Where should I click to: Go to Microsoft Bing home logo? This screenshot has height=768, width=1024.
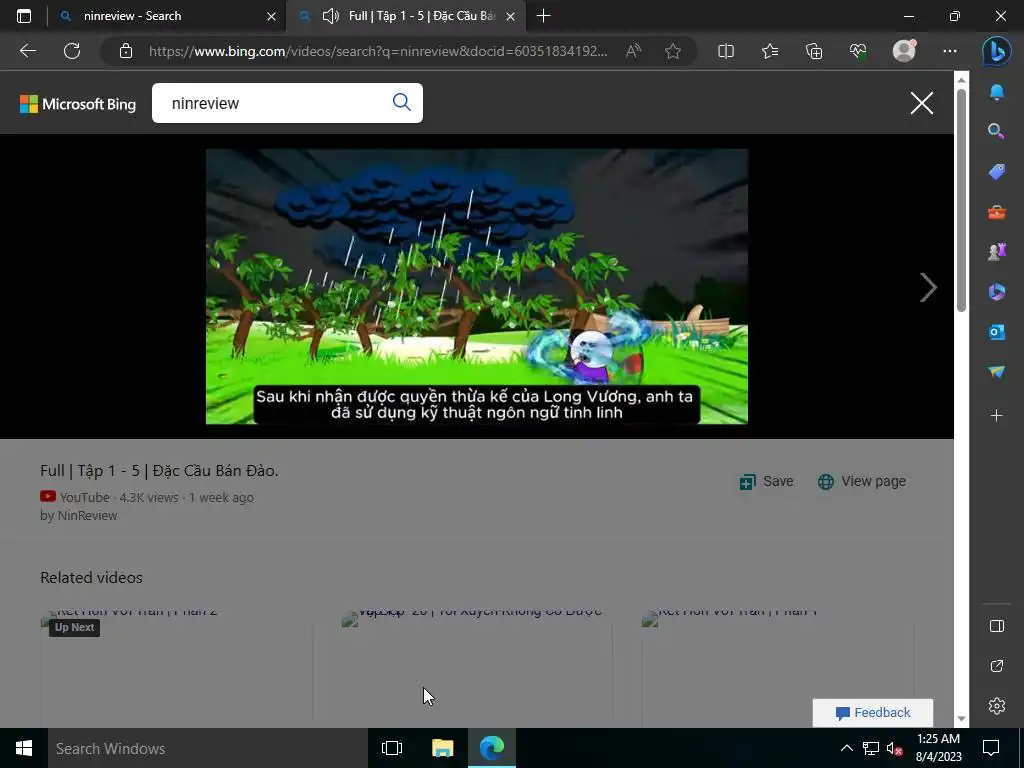click(x=78, y=104)
